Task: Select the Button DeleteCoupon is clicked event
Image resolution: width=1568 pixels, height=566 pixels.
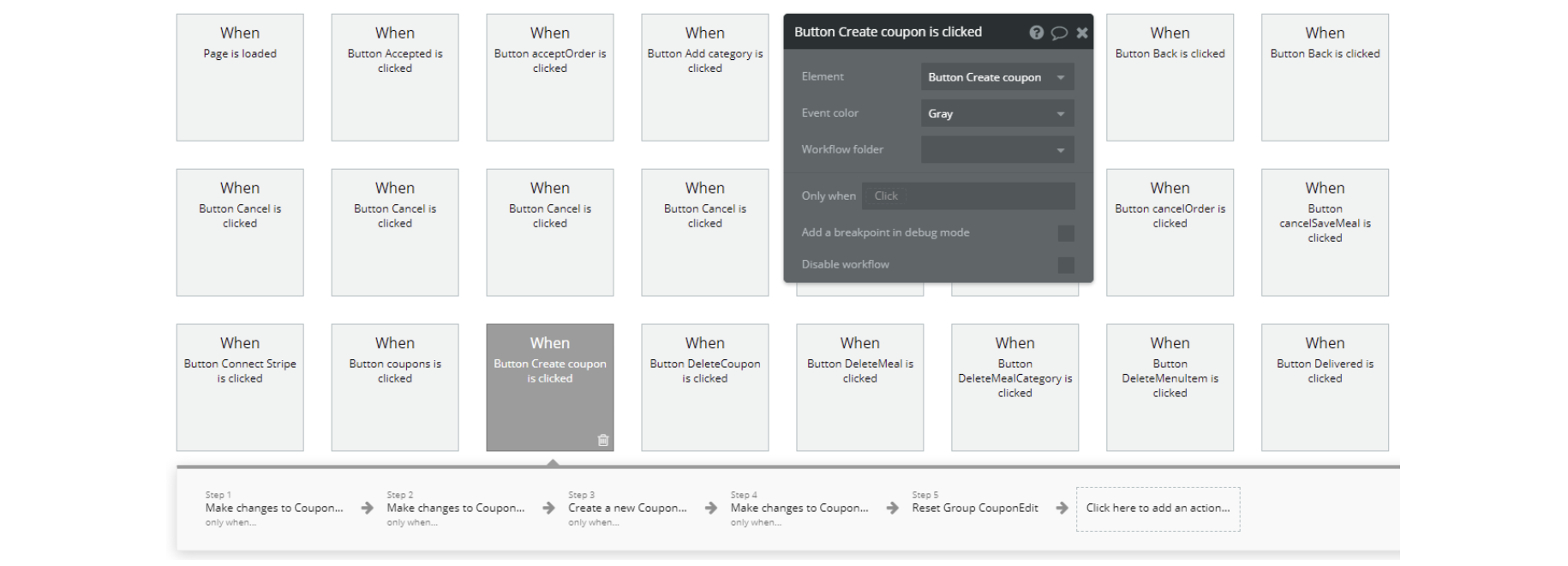Action: pyautogui.click(x=704, y=387)
